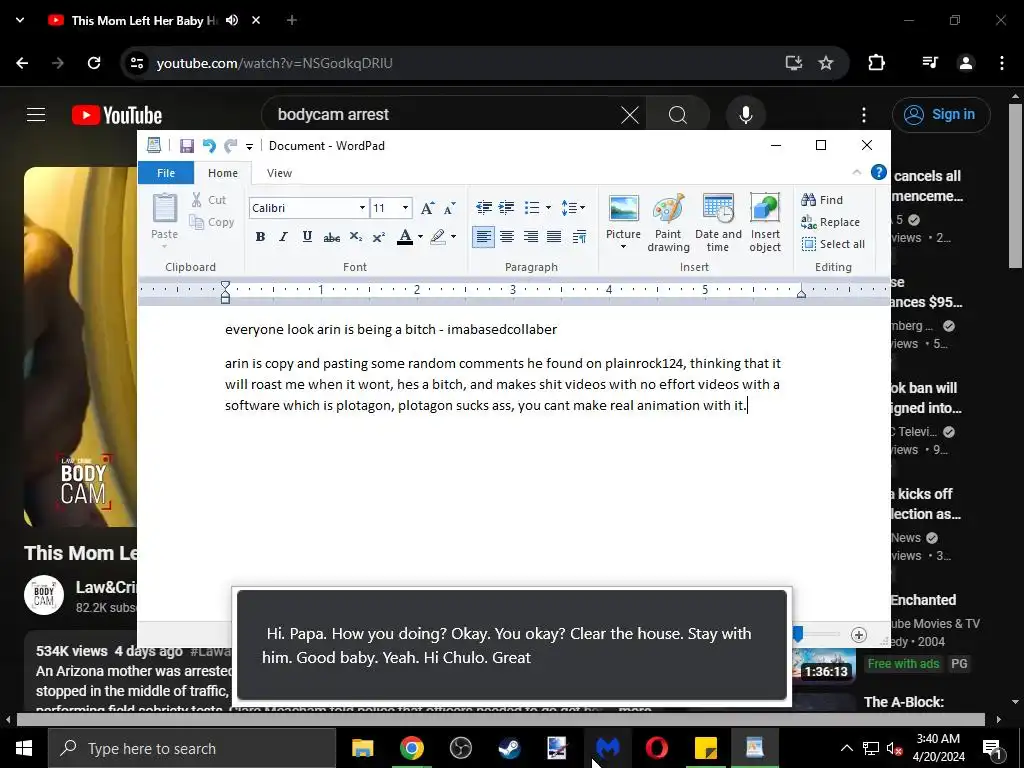Align text left

click(x=483, y=236)
